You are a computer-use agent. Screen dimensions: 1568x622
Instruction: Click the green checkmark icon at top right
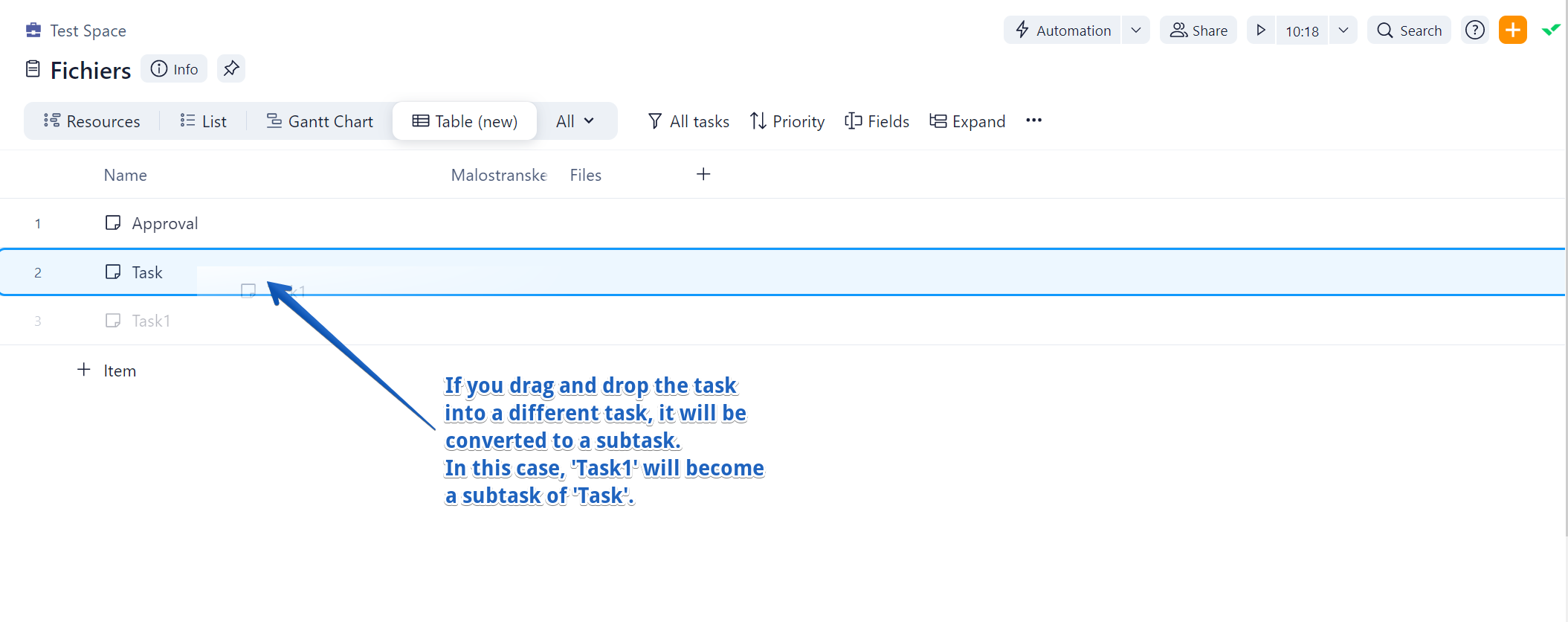coord(1550,31)
